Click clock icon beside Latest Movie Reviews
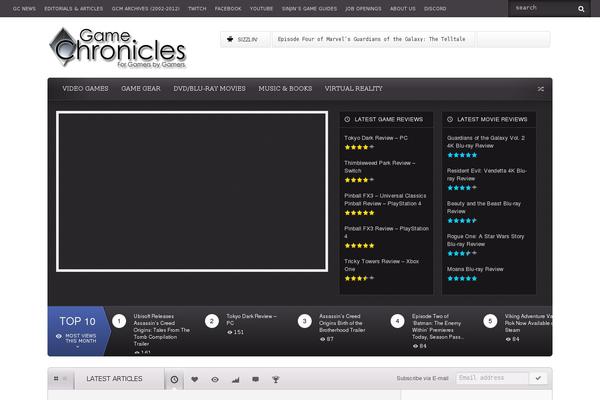The image size is (600, 400). point(450,119)
